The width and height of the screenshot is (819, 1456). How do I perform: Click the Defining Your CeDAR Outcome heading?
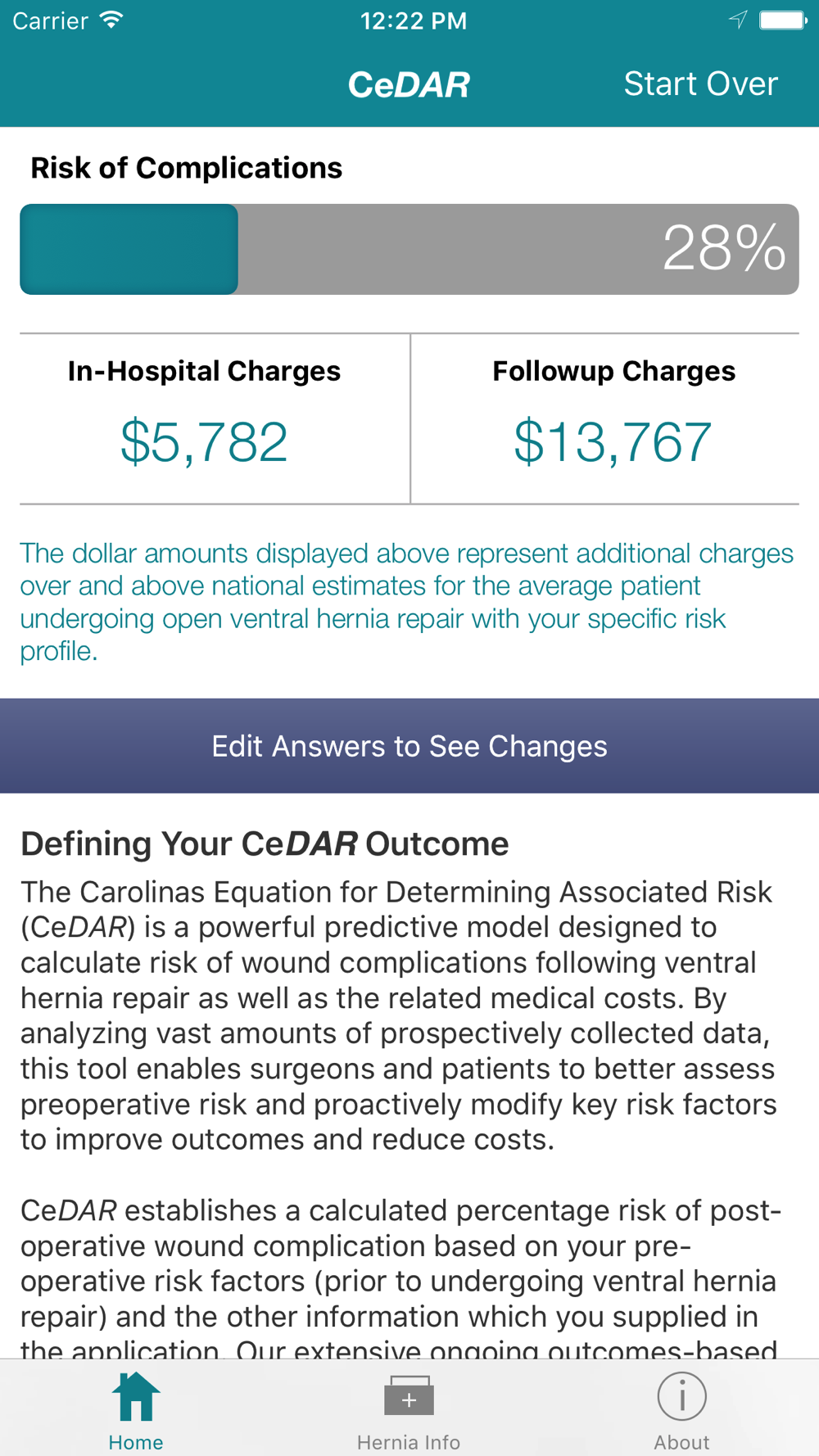coord(265,843)
